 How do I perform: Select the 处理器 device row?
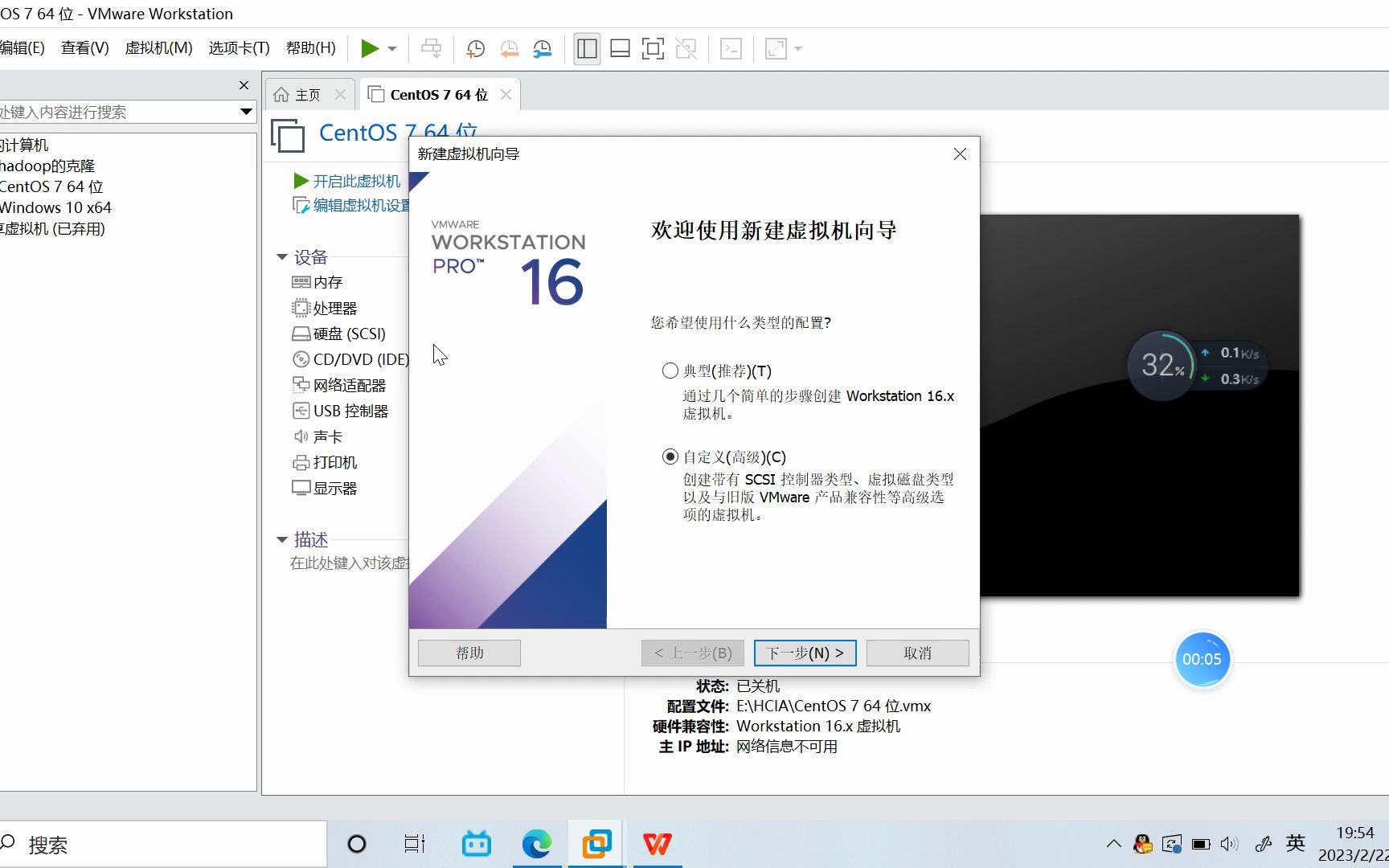[x=325, y=309]
